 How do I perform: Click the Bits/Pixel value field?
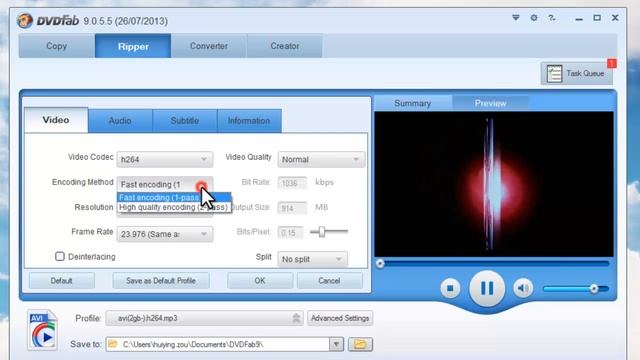point(290,233)
